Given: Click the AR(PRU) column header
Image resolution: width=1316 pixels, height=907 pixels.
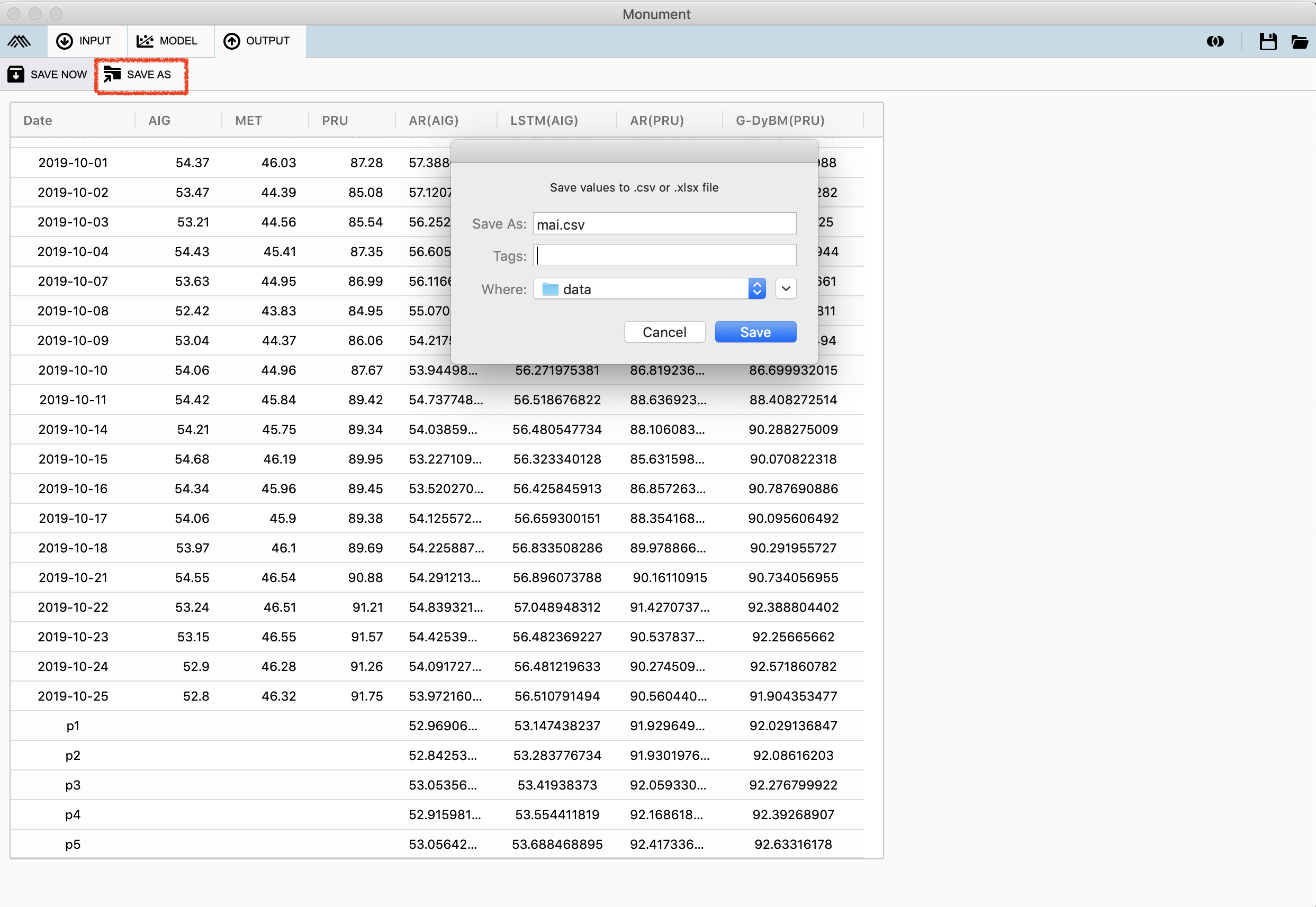Looking at the screenshot, I should [656, 121].
